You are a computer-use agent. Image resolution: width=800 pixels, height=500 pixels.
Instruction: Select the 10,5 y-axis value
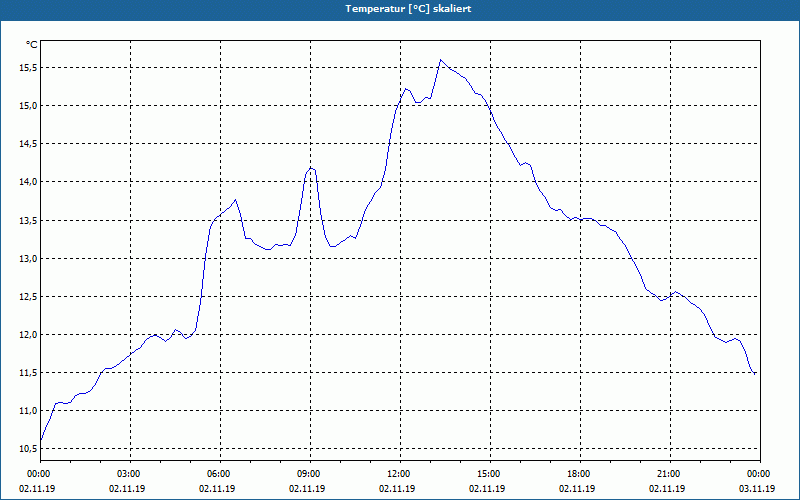click(26, 448)
